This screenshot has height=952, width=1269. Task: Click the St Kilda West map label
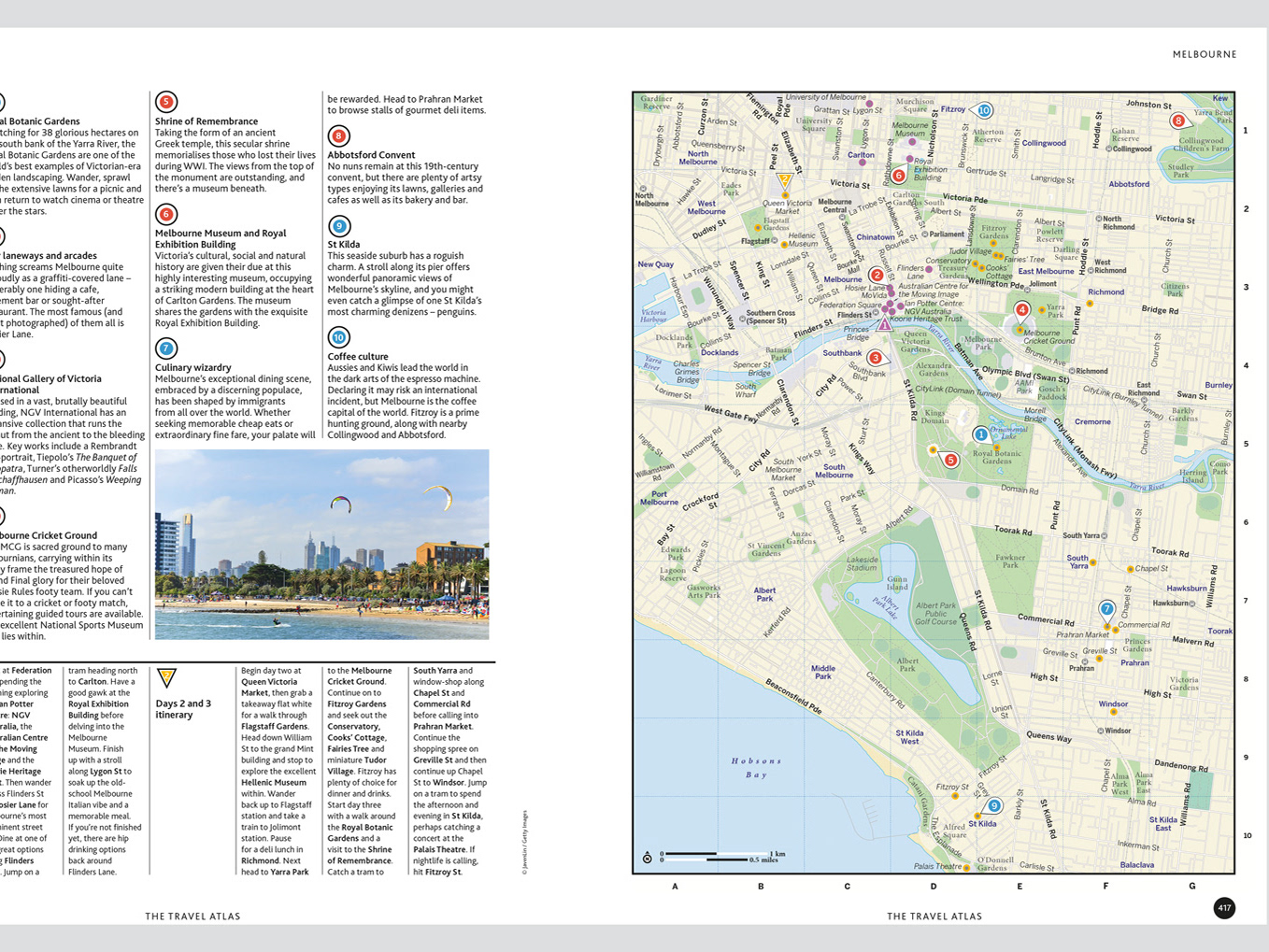pos(909,737)
